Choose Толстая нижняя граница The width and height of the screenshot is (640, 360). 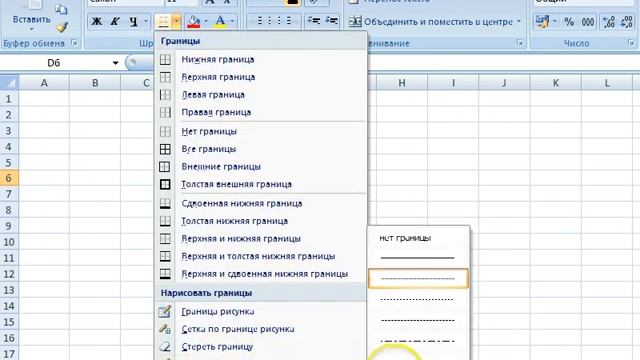coord(261,220)
